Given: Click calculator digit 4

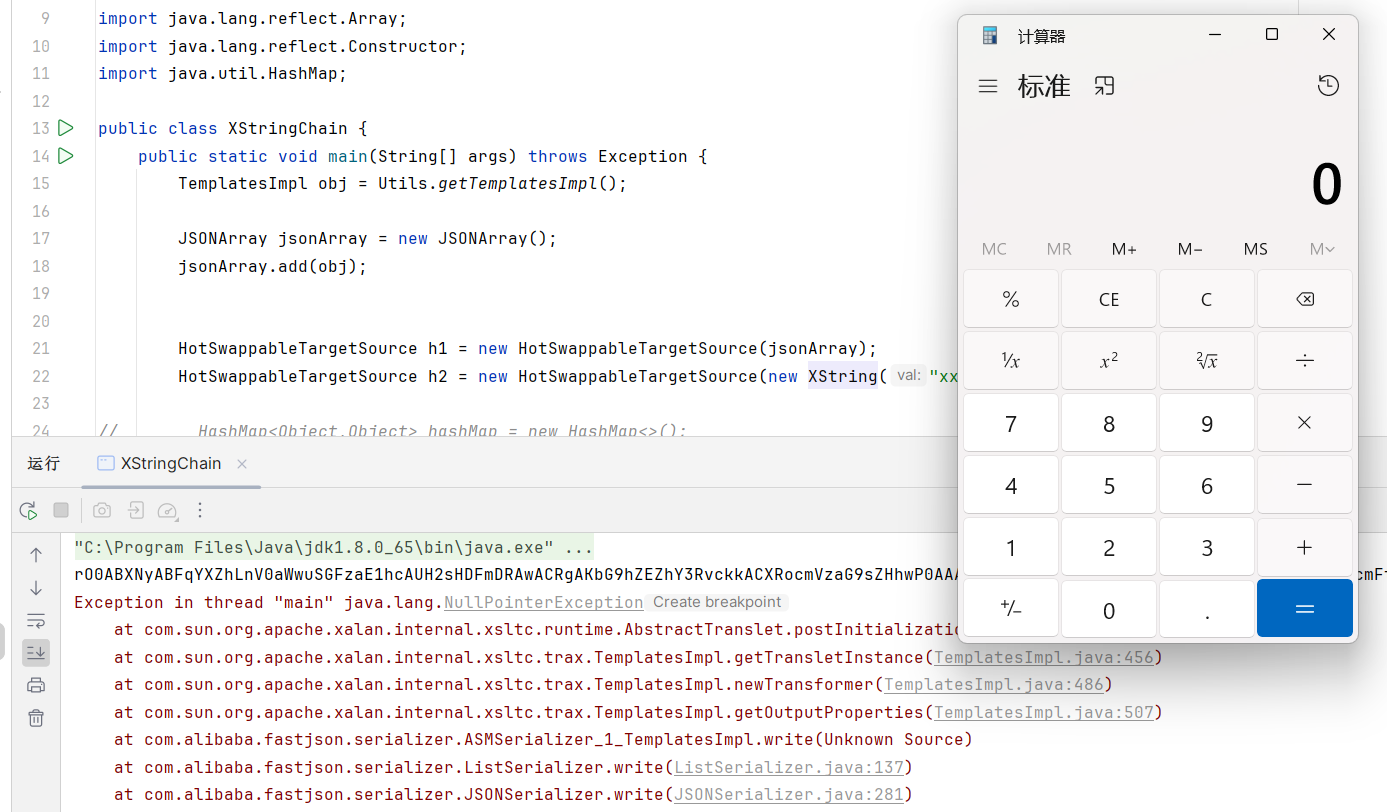Looking at the screenshot, I should (x=1011, y=486).
